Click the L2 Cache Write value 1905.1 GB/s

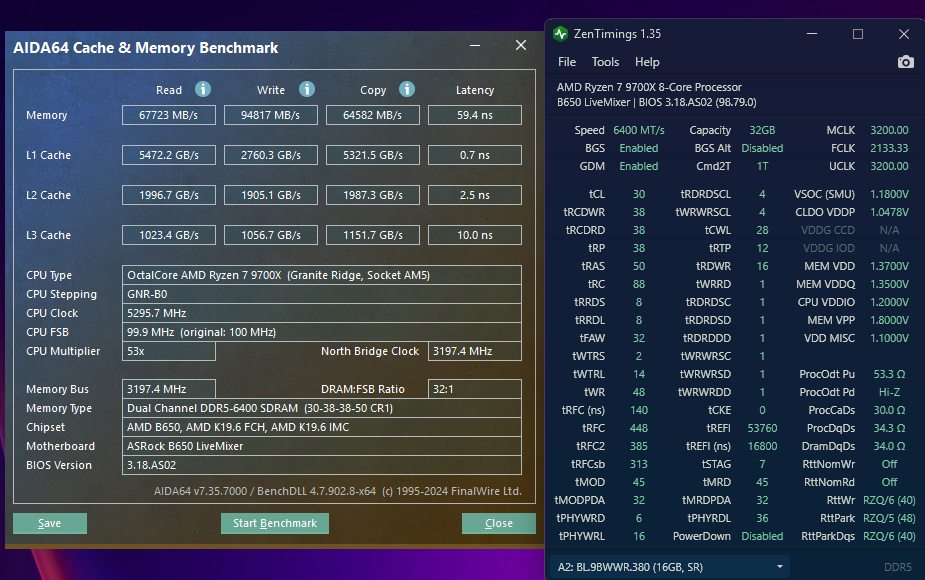point(271,195)
